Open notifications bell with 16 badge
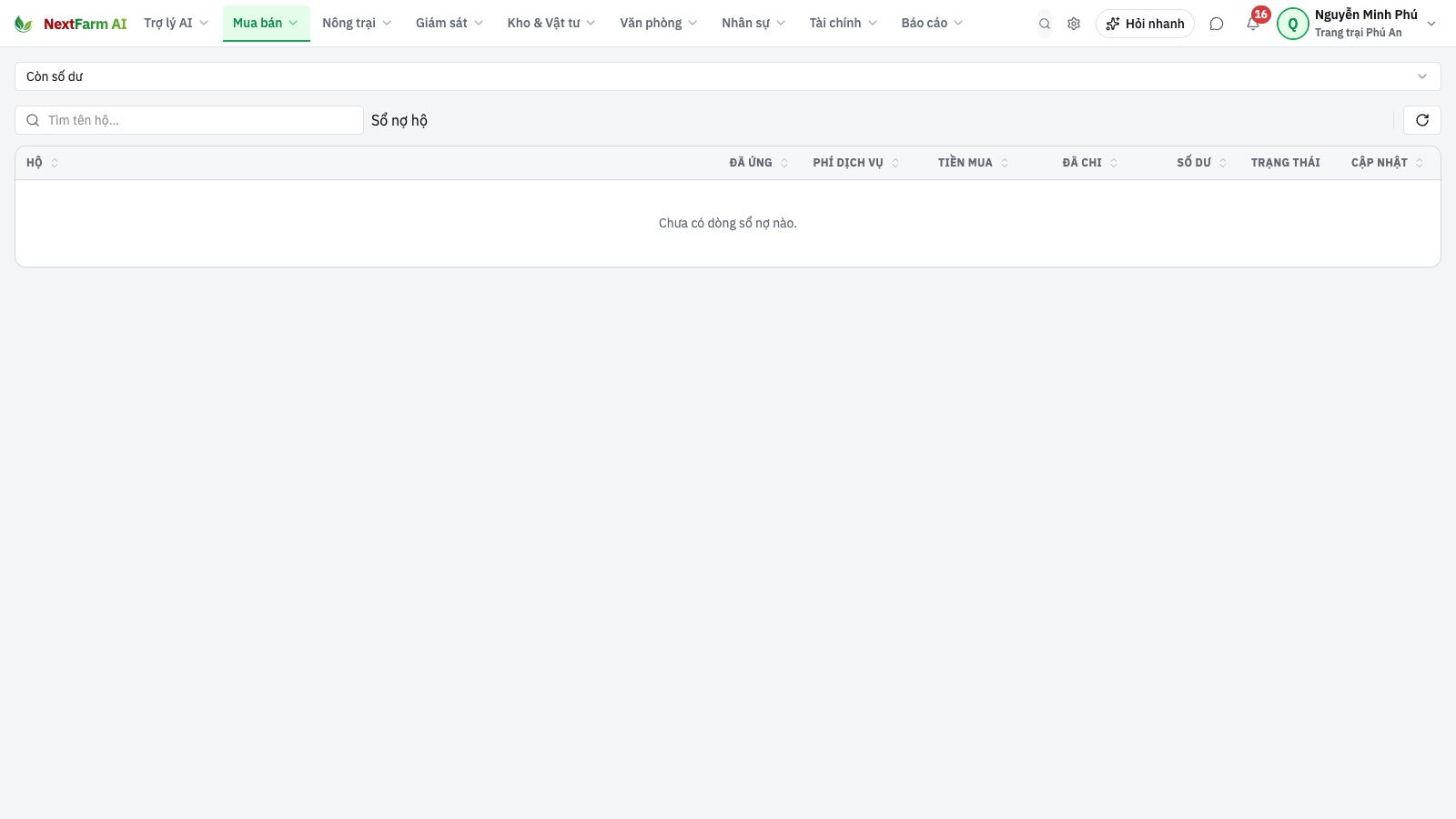The width and height of the screenshot is (1456, 819). coord(1254,23)
